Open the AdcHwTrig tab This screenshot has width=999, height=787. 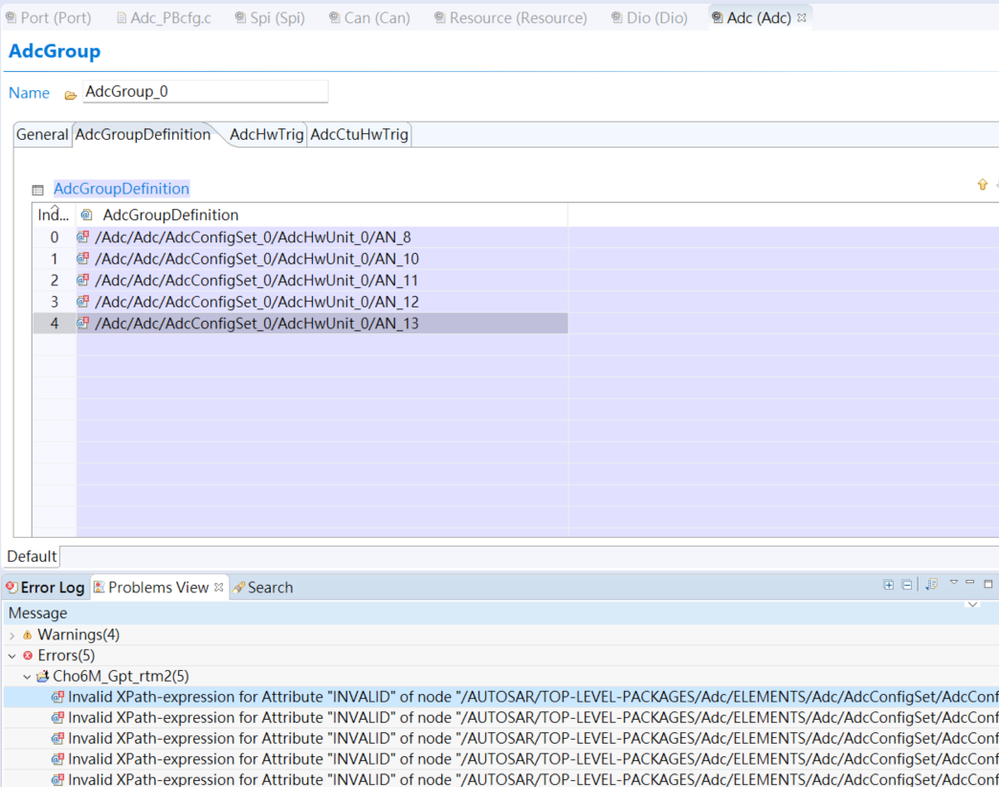[x=266, y=134]
